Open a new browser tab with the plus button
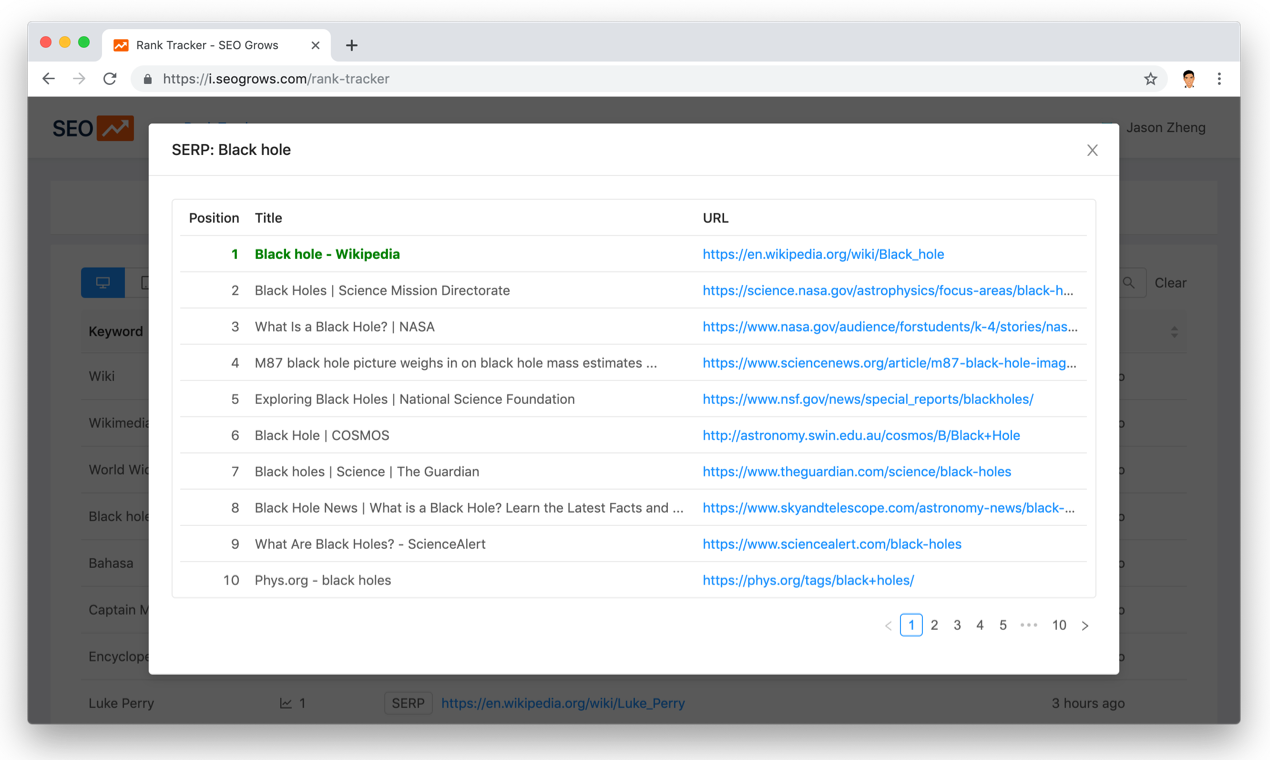 pyautogui.click(x=351, y=45)
